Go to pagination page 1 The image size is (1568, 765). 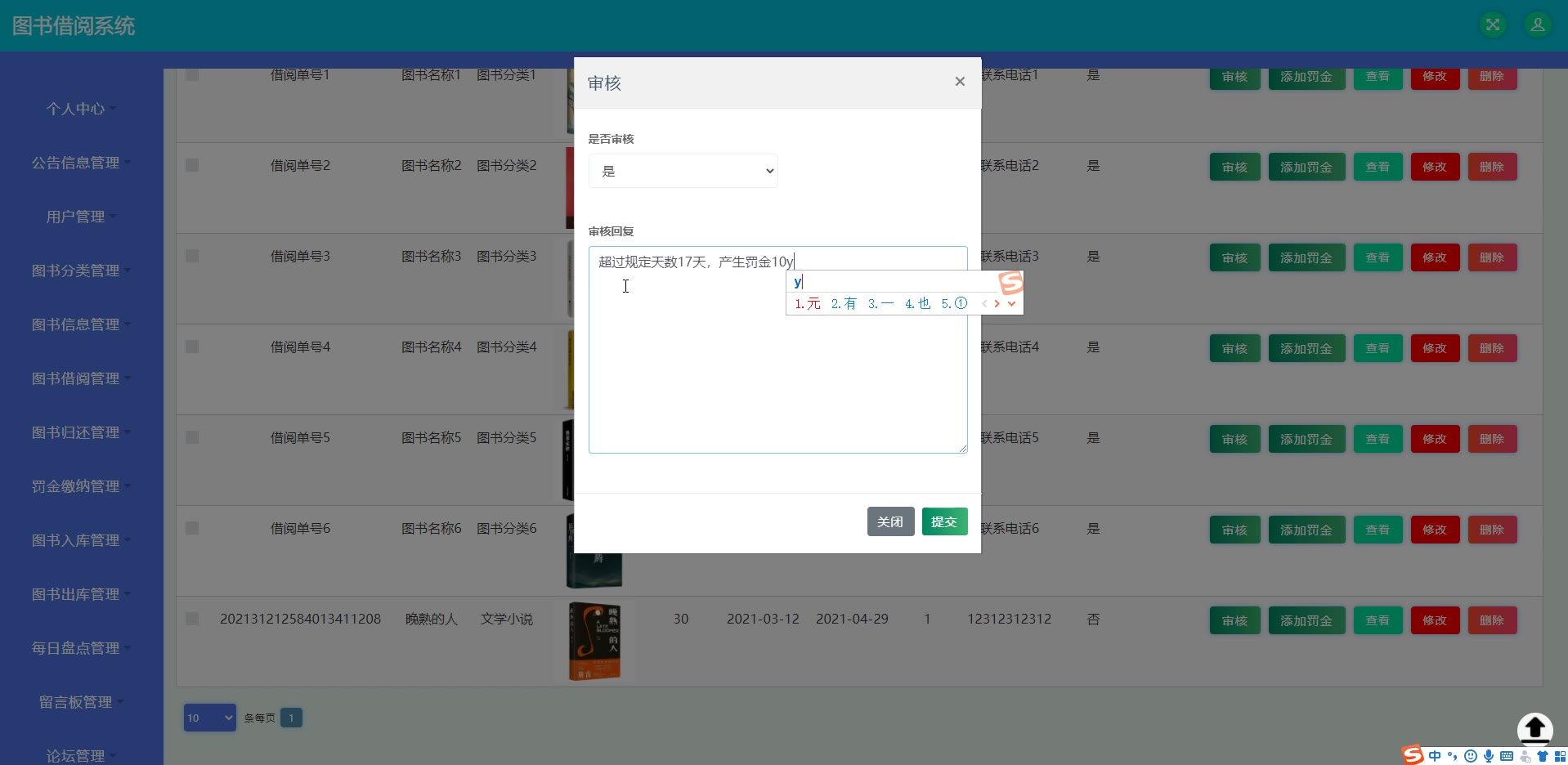pyautogui.click(x=291, y=718)
